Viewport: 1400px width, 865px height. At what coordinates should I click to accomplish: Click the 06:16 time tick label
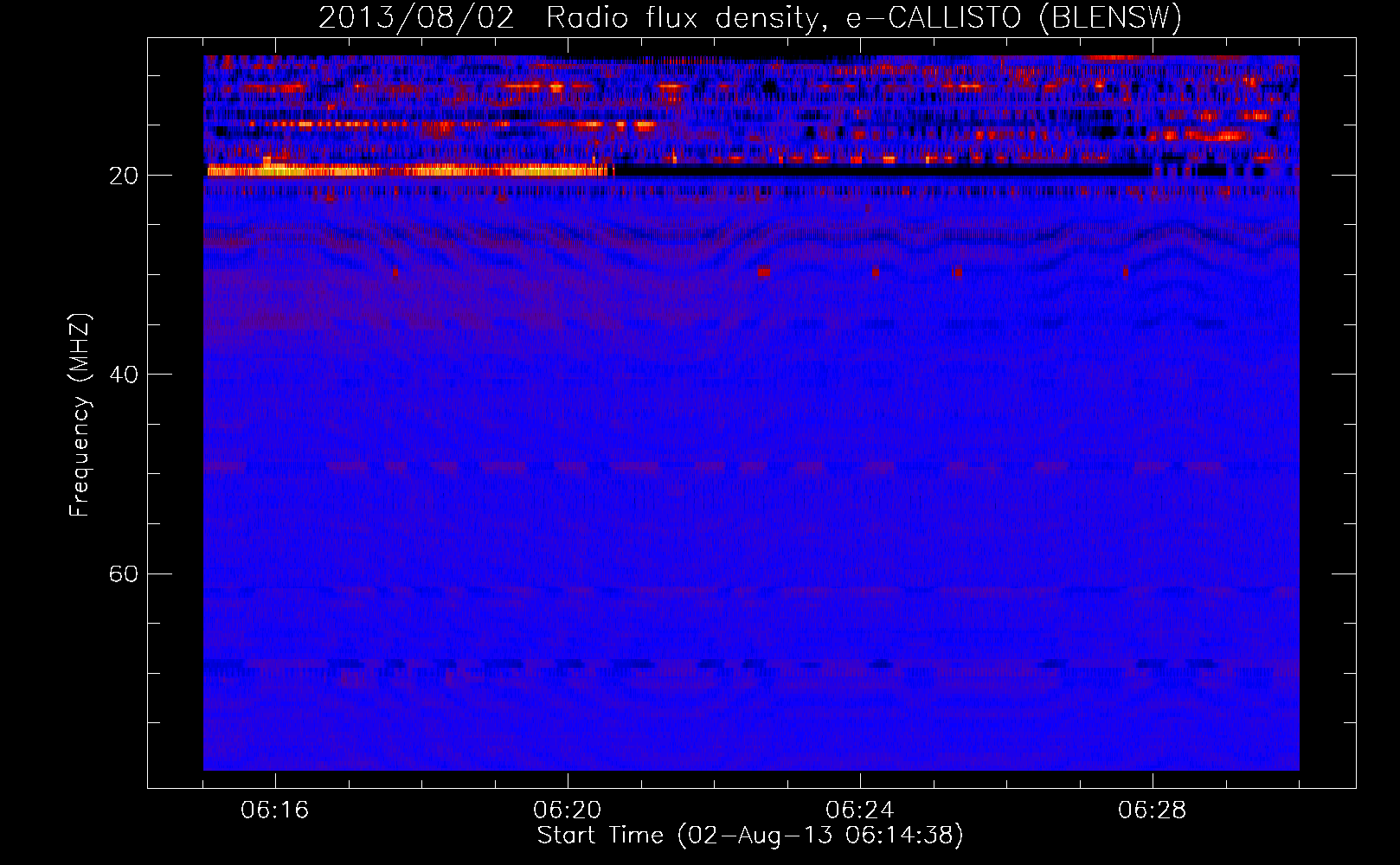point(274,811)
